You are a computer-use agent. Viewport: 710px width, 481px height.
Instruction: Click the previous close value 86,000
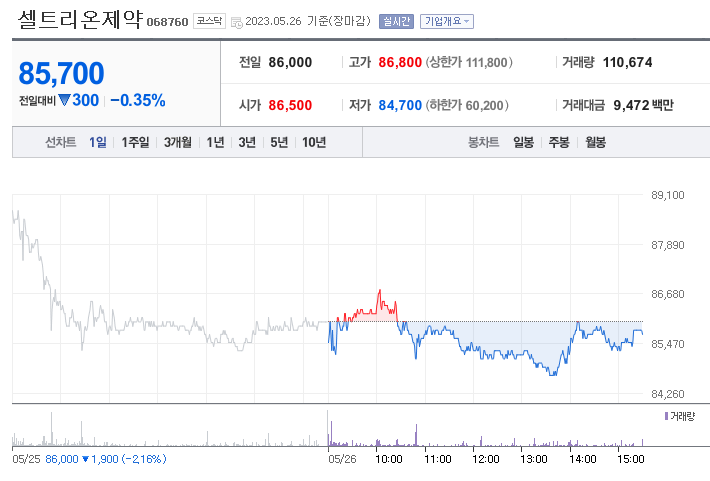(x=290, y=62)
